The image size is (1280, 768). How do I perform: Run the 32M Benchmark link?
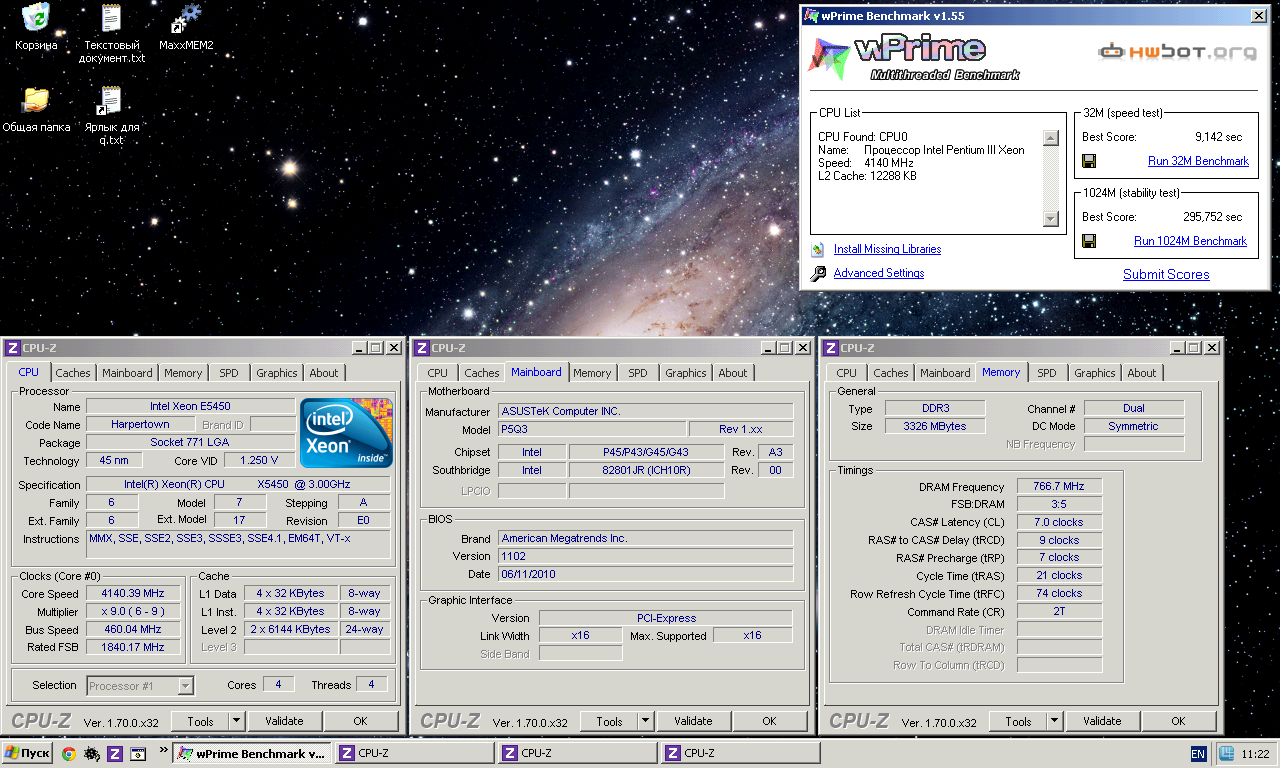[x=1198, y=161]
